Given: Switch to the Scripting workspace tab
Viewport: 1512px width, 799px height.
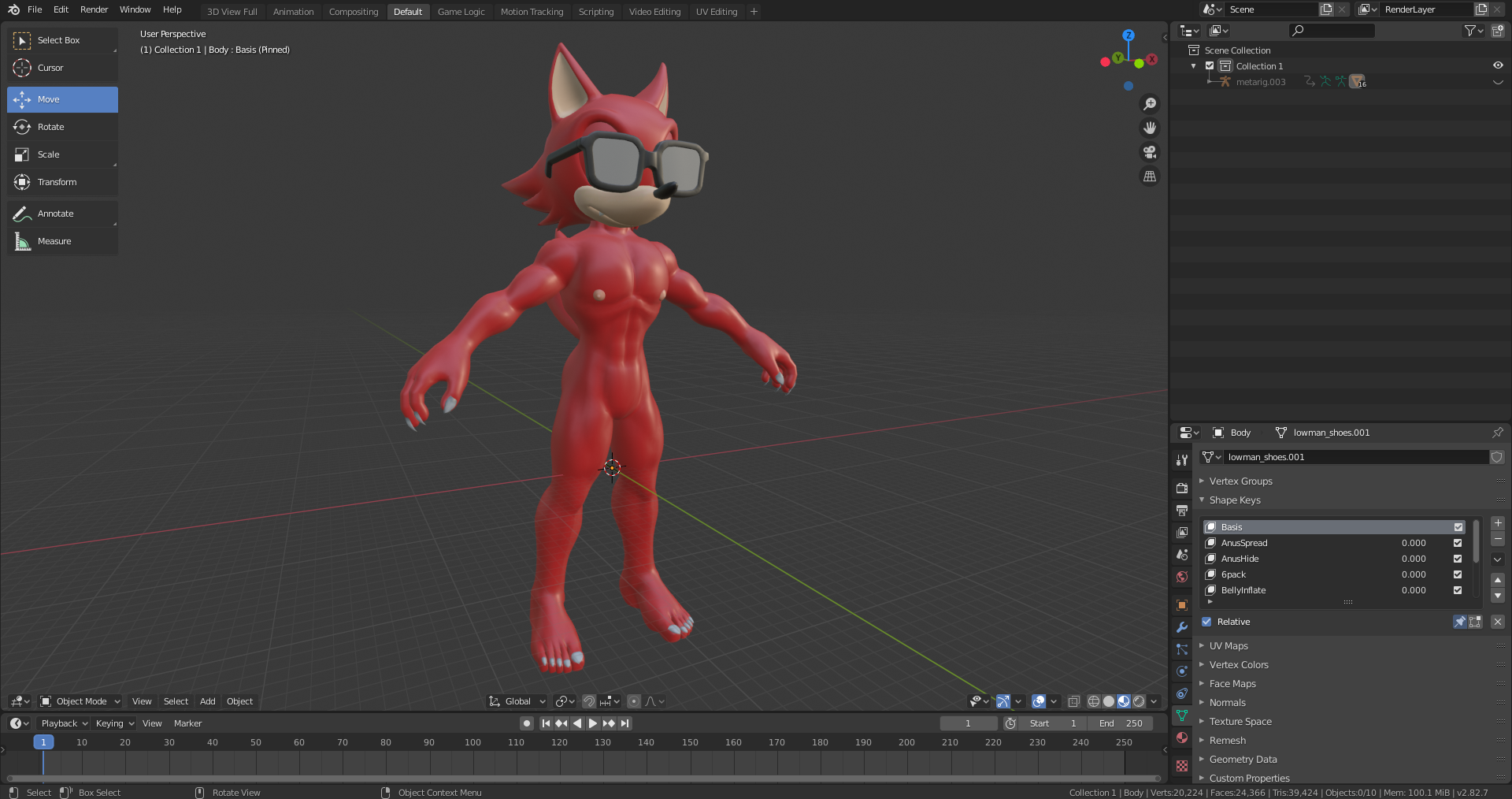Looking at the screenshot, I should click(x=595, y=12).
